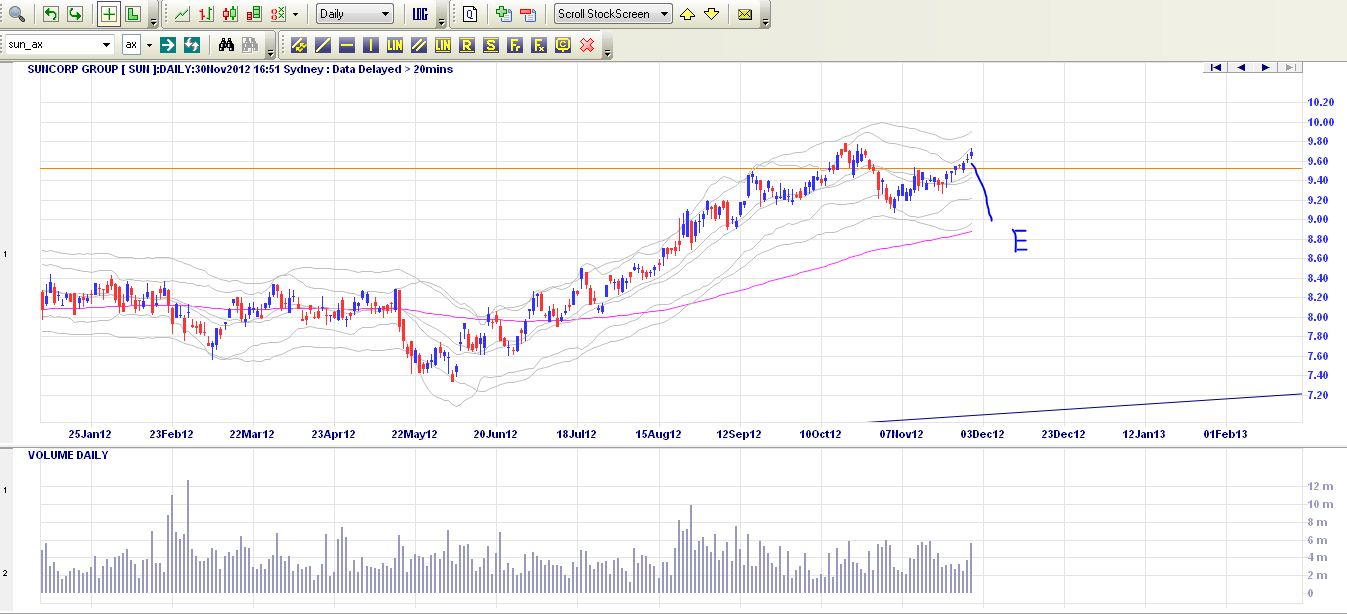Click the red remove-window icon
Image resolution: width=1347 pixels, height=614 pixels.
pyautogui.click(x=527, y=14)
